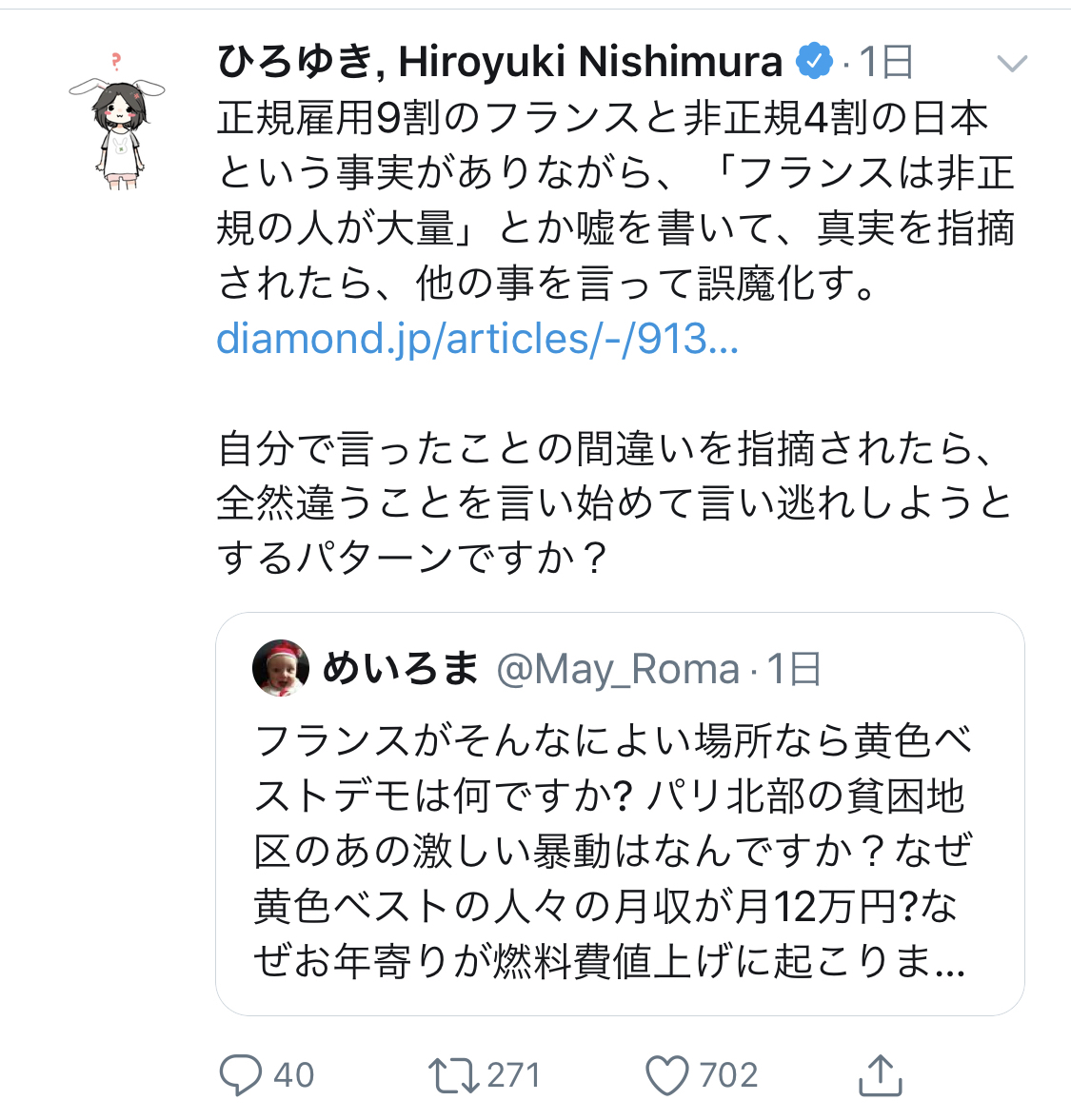Click the blue verified badge
Image resolution: width=1071 pixels, height=1120 pixels.
pos(813,62)
